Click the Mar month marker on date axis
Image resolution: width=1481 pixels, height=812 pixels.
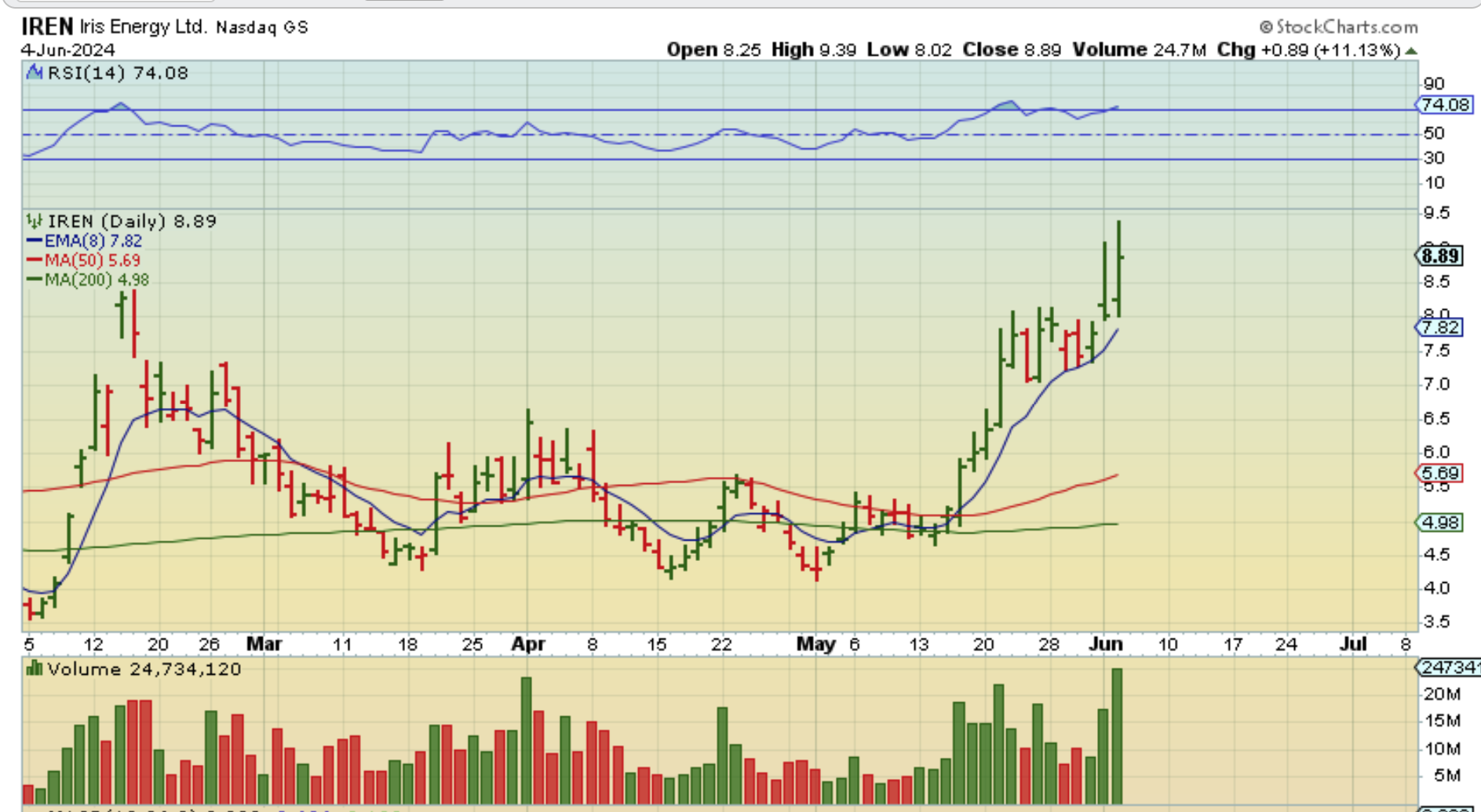coord(264,644)
